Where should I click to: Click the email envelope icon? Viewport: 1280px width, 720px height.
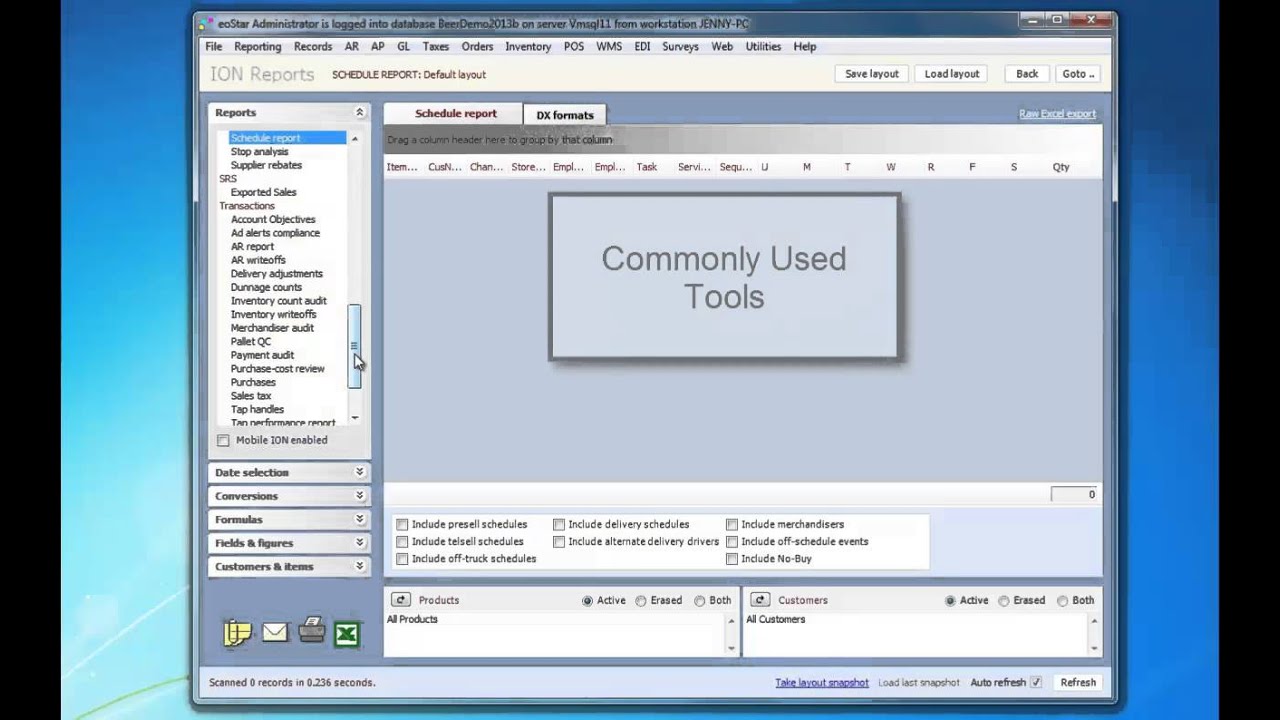275,633
